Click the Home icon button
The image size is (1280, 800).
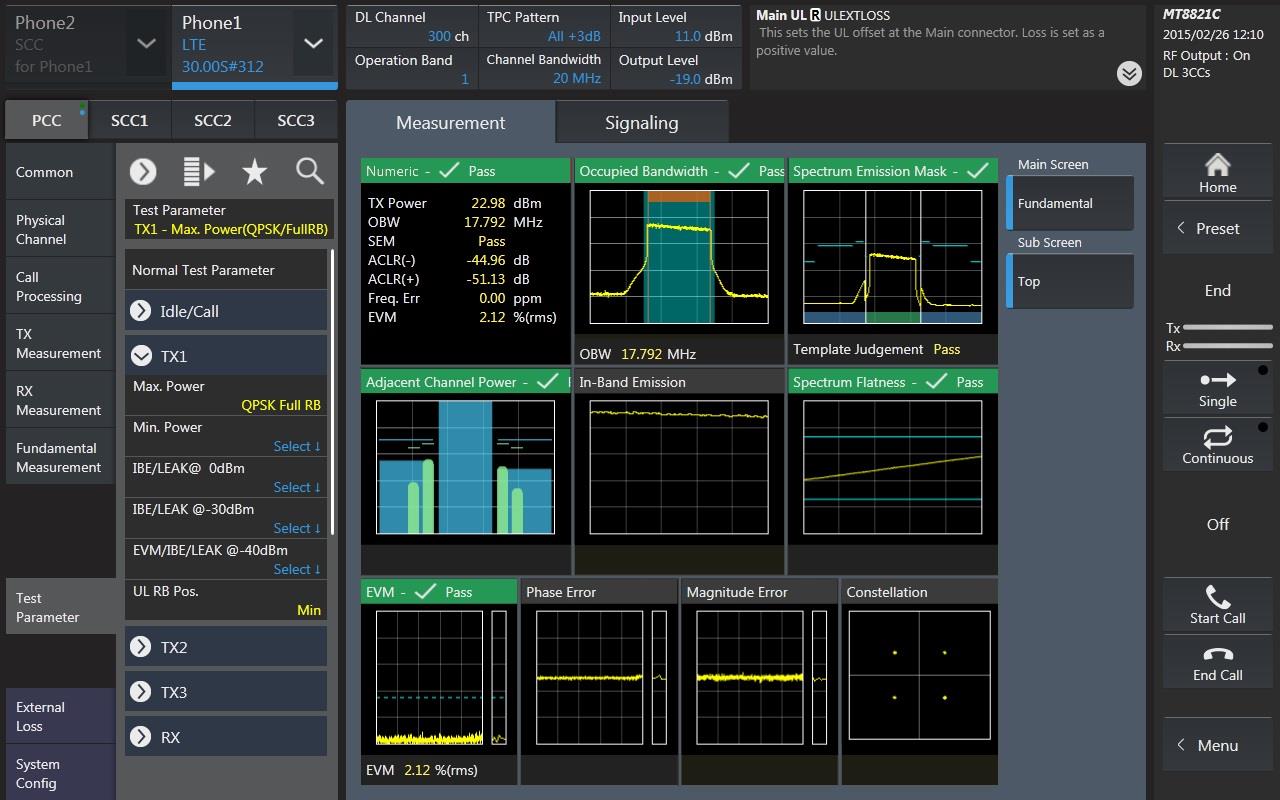point(1217,173)
